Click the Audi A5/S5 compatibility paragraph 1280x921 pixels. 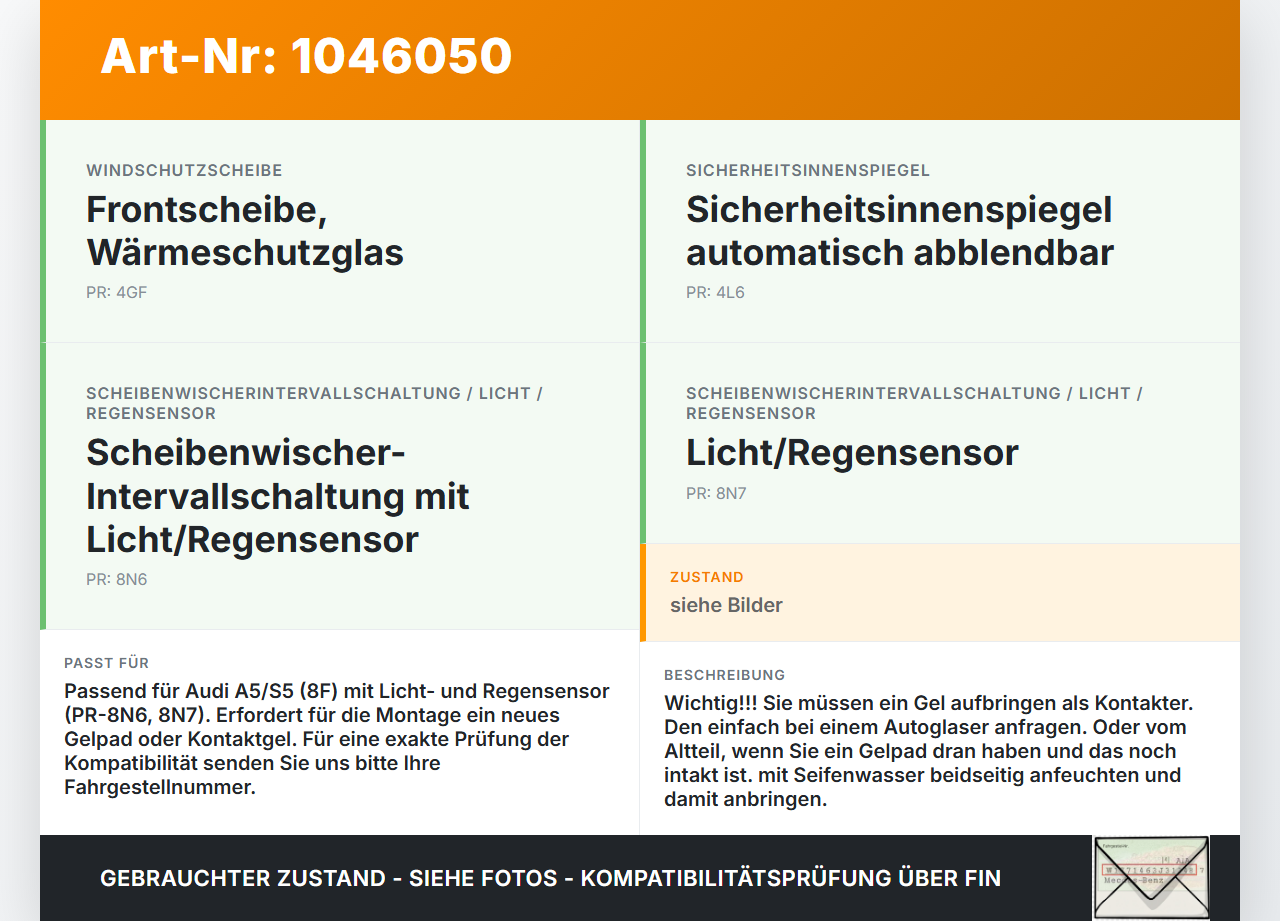coord(337,739)
